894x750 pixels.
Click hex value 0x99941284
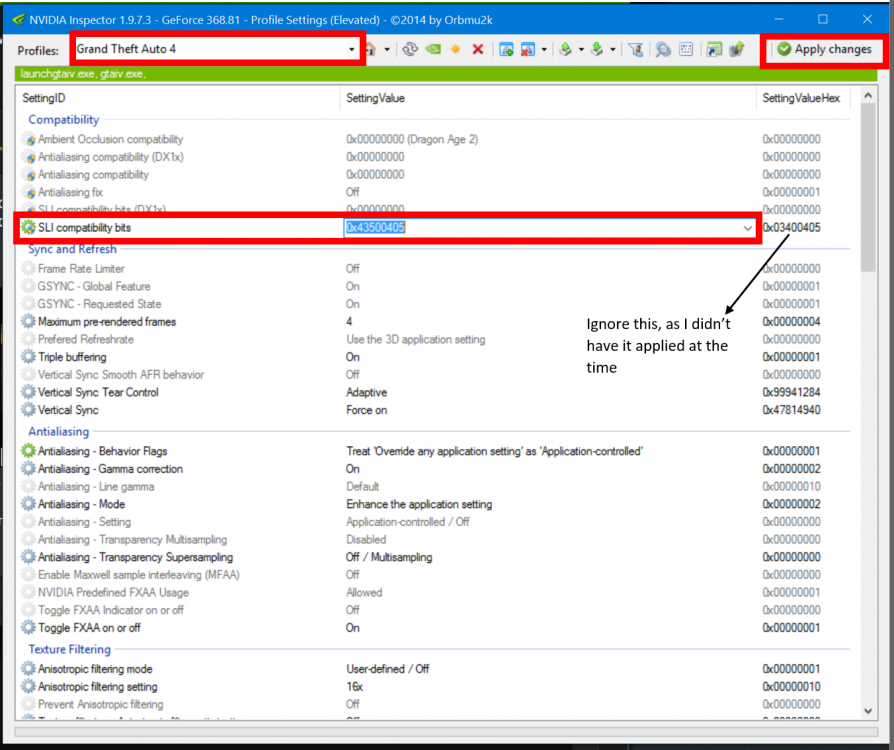point(791,392)
